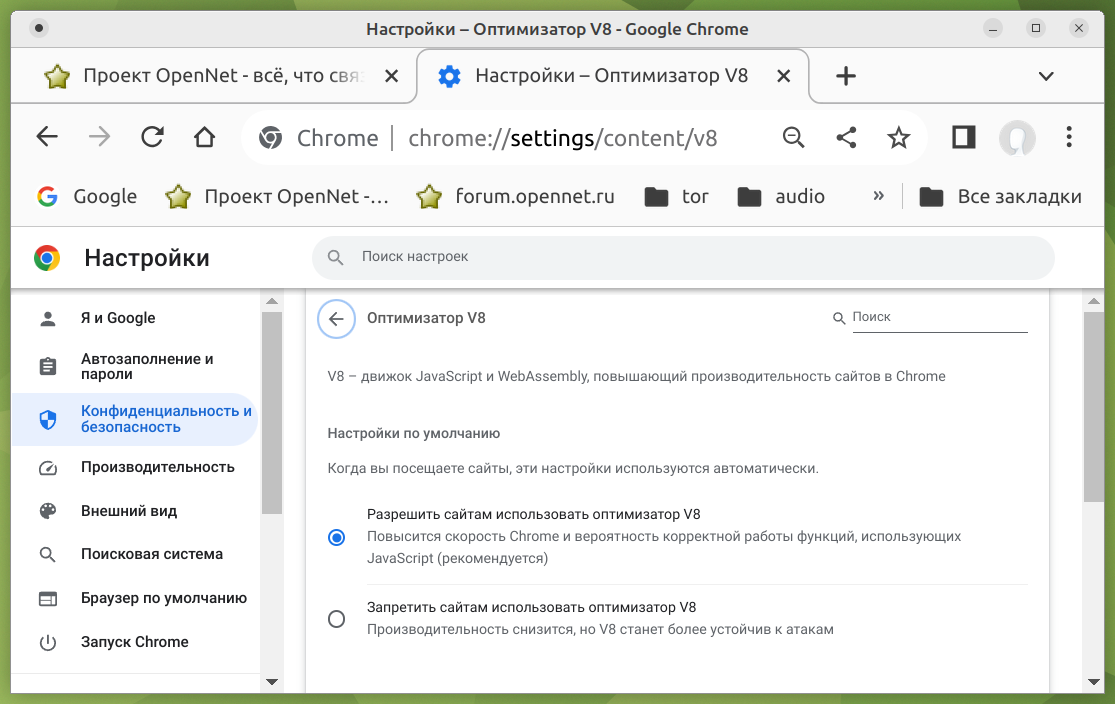Select block sites from using V8 optimizer
The width and height of the screenshot is (1115, 704).
[x=337, y=619]
